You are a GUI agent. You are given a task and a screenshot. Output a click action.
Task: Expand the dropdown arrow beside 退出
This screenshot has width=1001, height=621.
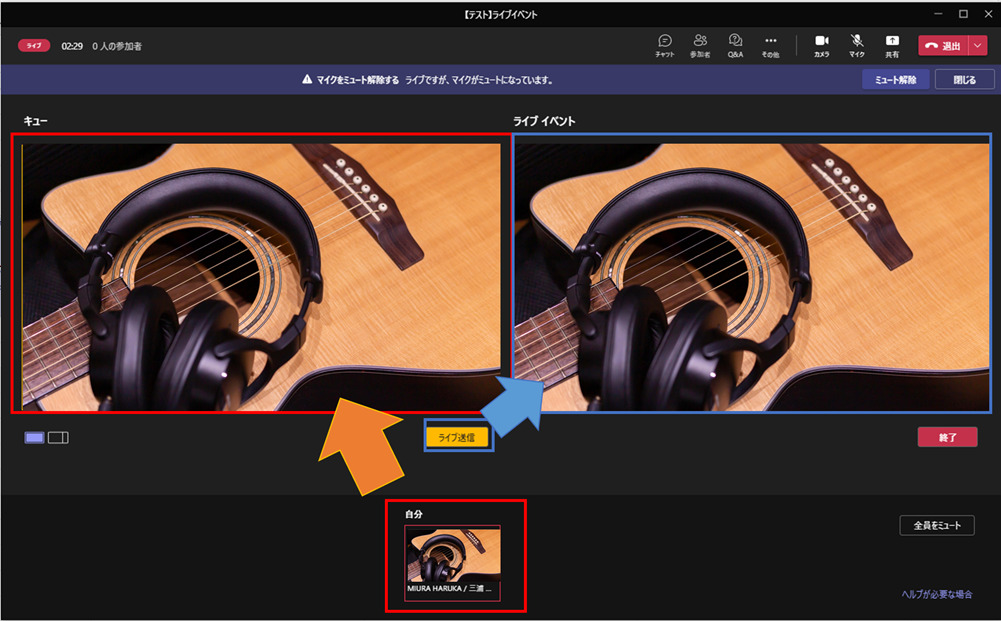pyautogui.click(x=978, y=46)
